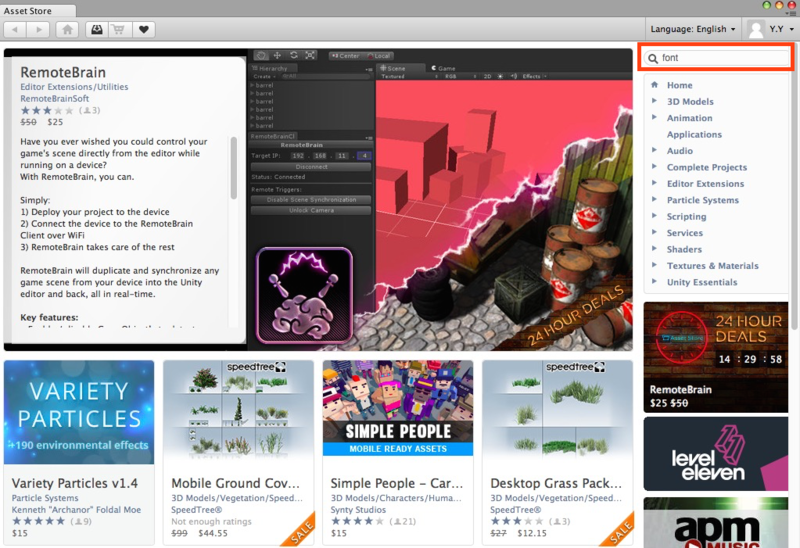Expand the Editor Extensions category arrow

point(654,183)
